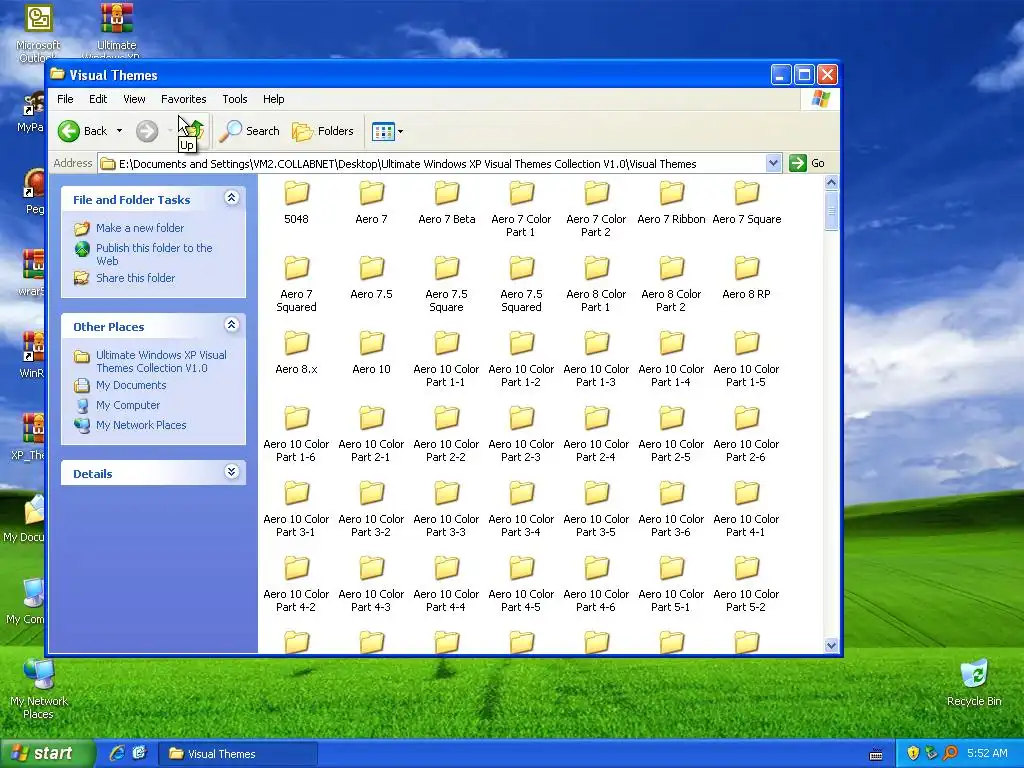
Task: Go to My Network Places in Other Places
Action: coord(130,425)
